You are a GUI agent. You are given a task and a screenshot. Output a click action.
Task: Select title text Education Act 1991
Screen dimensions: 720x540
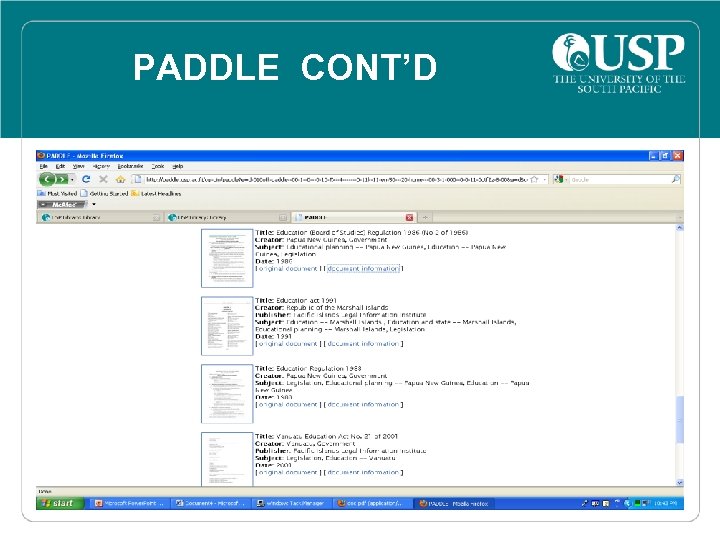click(306, 300)
